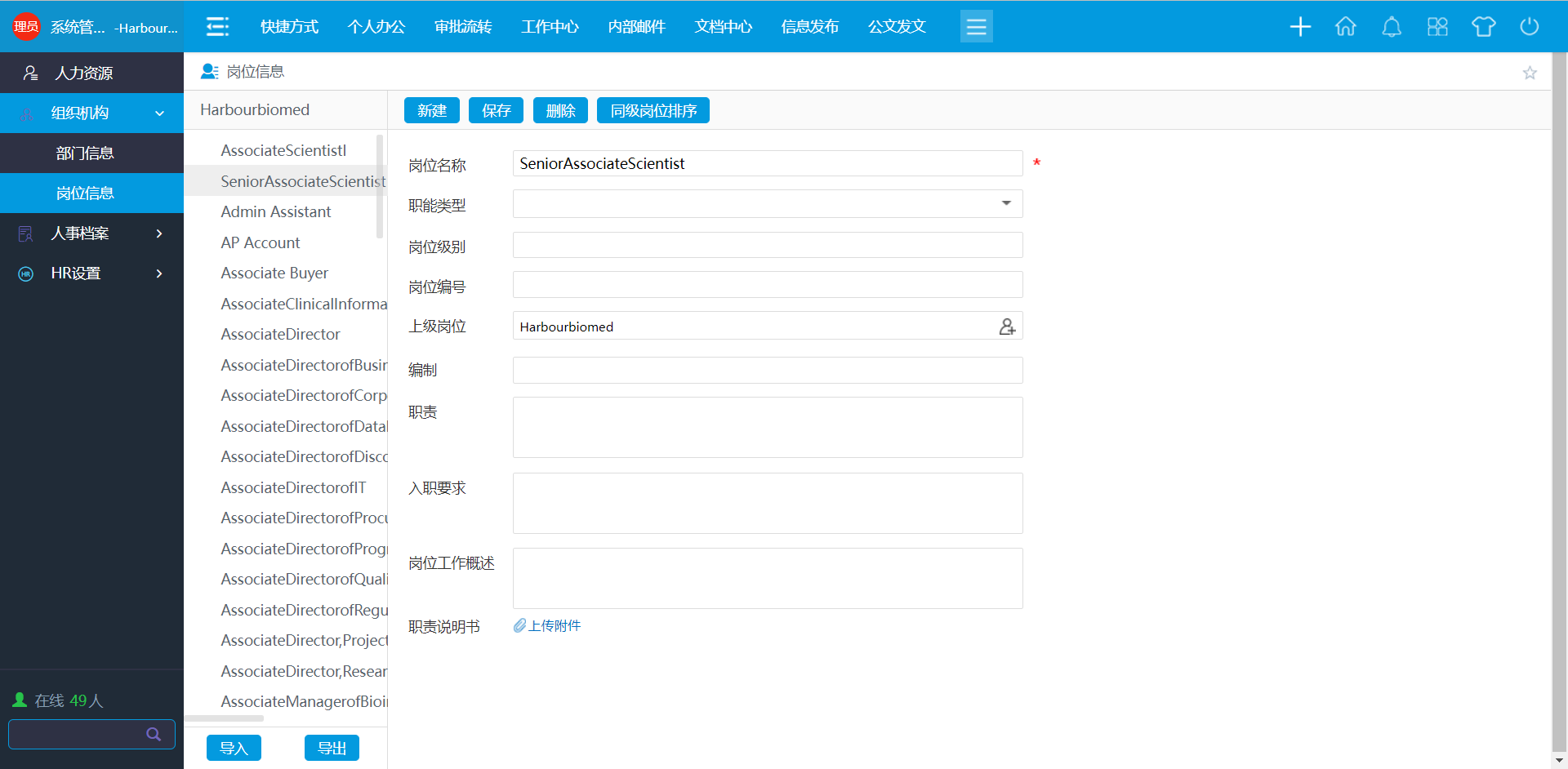Image resolution: width=1568 pixels, height=769 pixels.
Task: Click the 保存 button
Action: click(496, 111)
